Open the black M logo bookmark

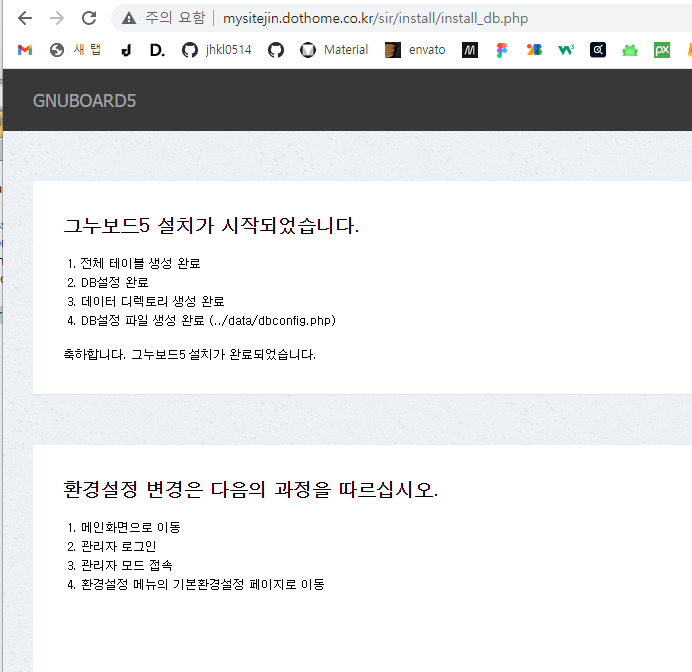[470, 50]
